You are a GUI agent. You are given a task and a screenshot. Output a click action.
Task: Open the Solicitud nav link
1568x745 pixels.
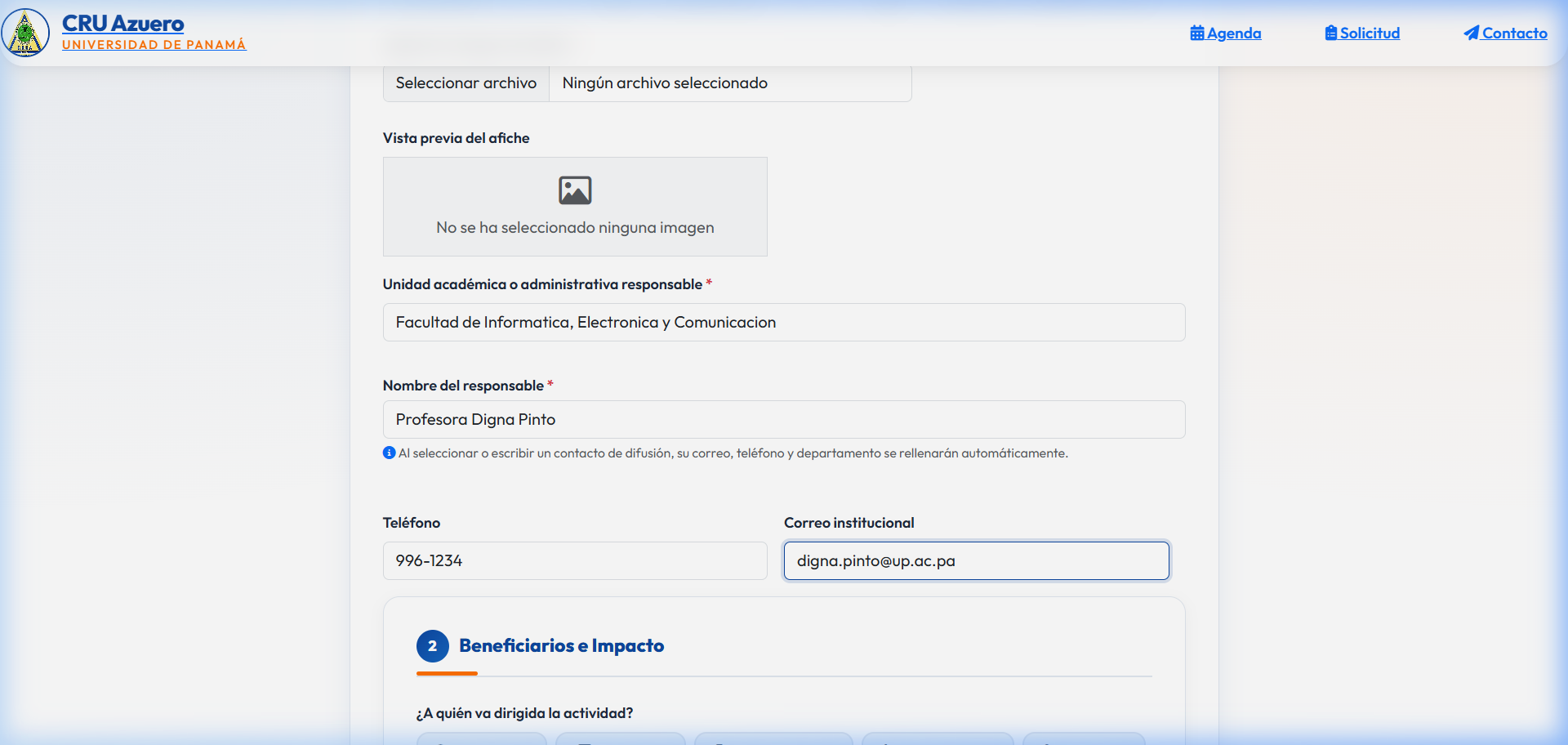1362,33
